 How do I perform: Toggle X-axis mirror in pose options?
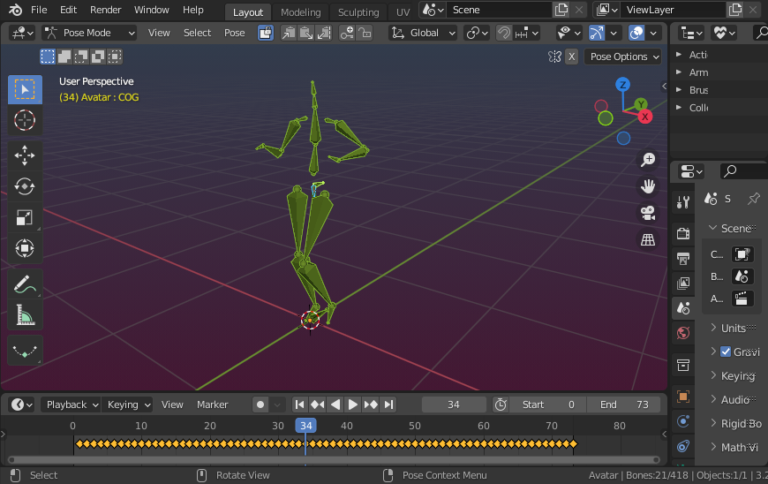click(572, 57)
